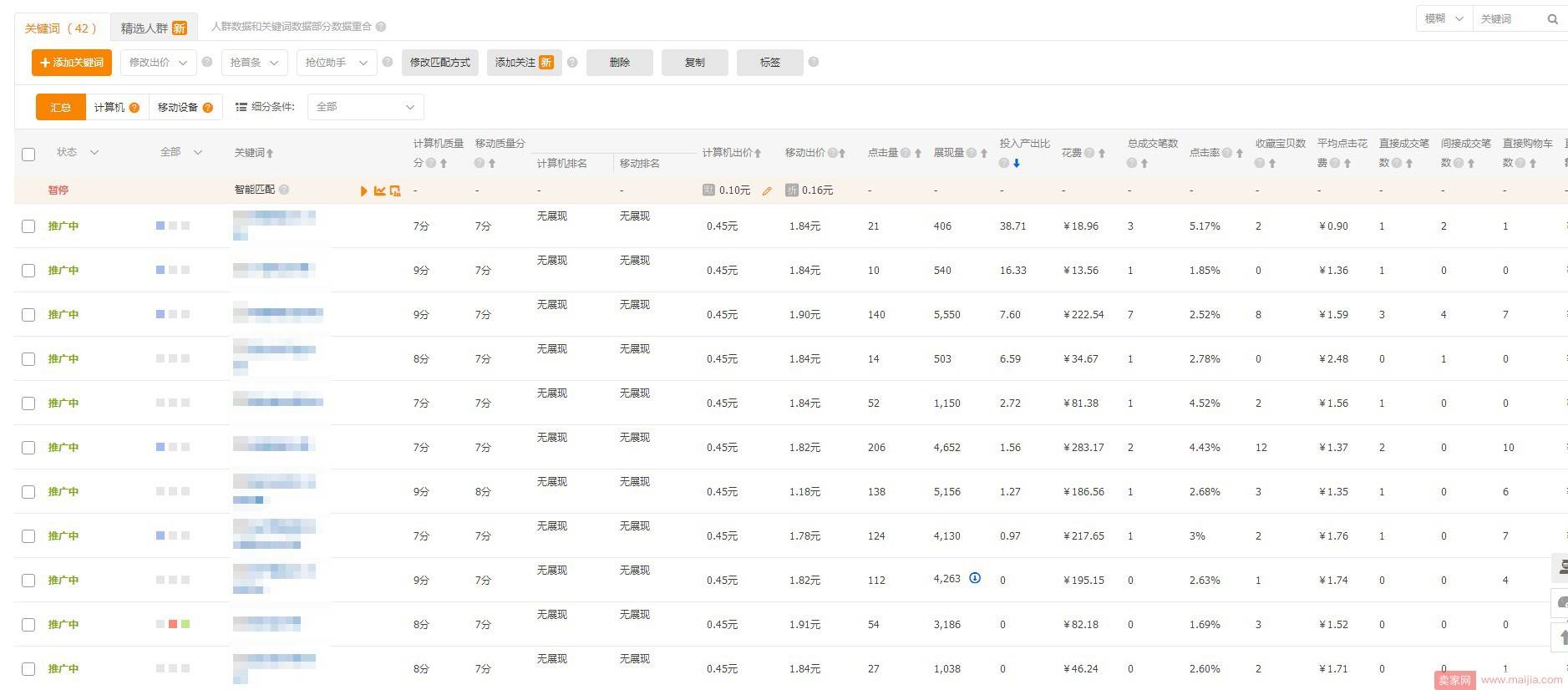The width and height of the screenshot is (1568, 690).
Task: Click the help icon beside 智能匹配
Action: [x=284, y=190]
